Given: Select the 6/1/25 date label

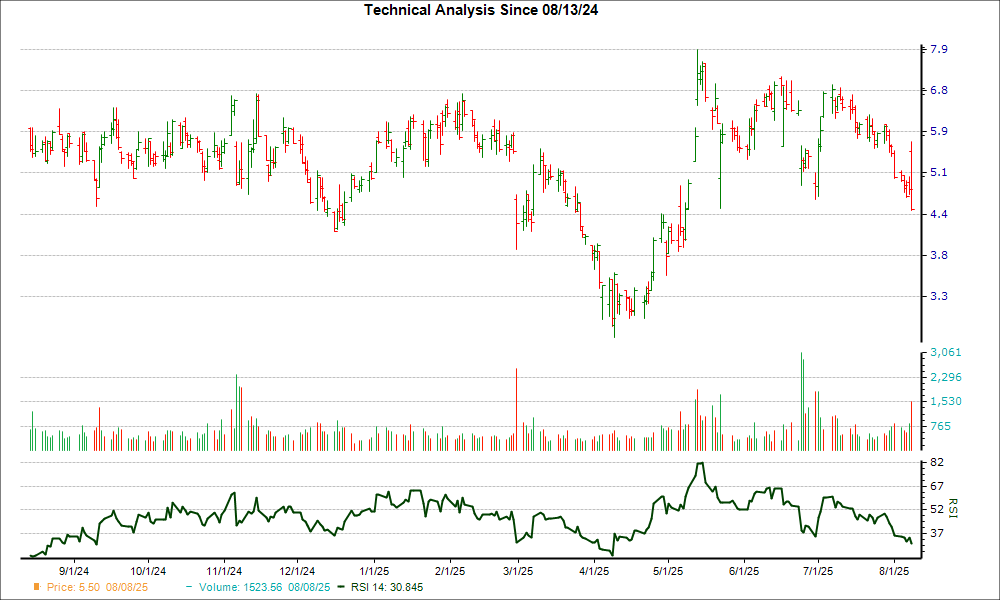Looking at the screenshot, I should (744, 571).
